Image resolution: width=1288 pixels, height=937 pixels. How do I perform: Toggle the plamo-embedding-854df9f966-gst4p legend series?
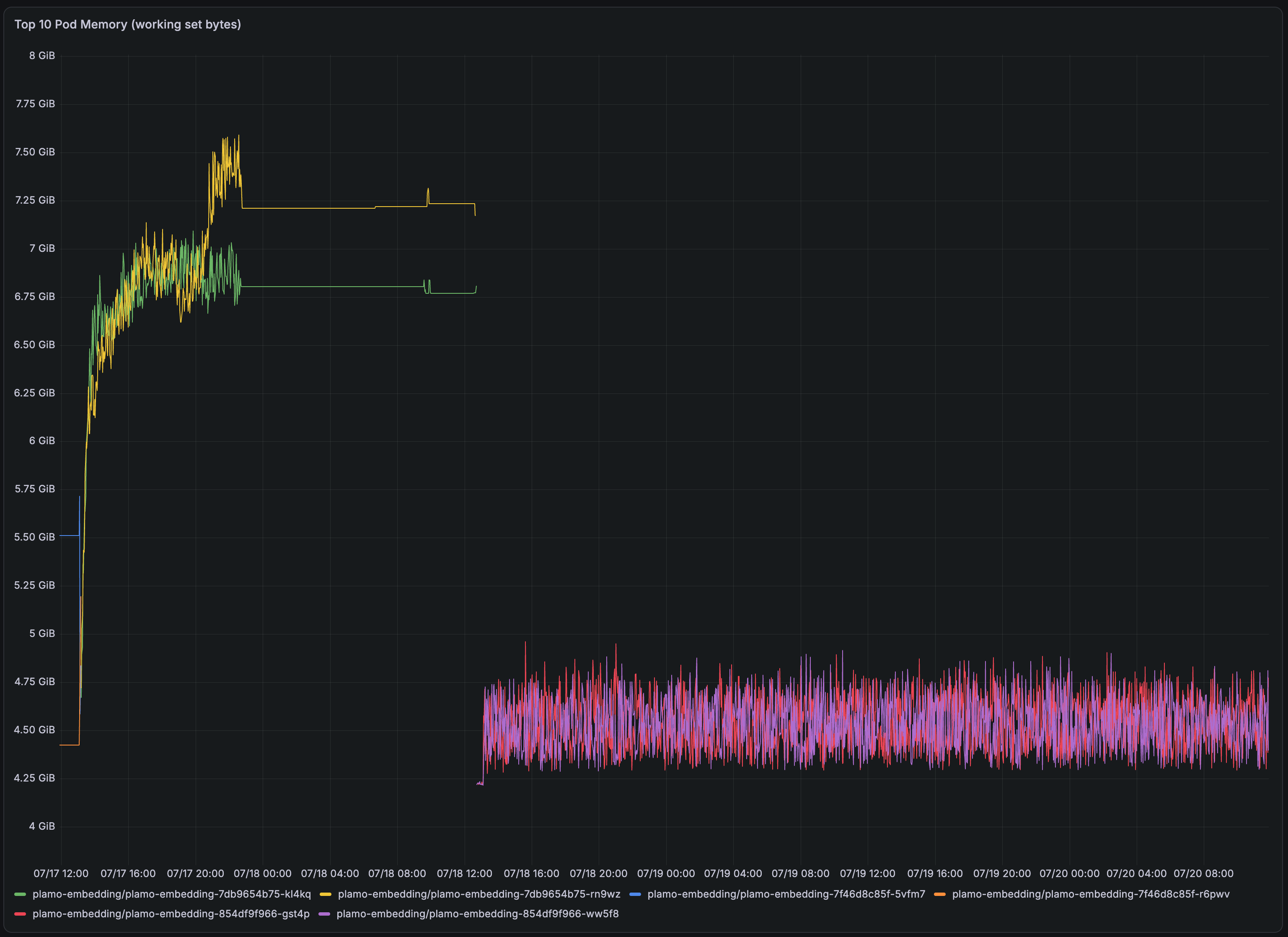pyautogui.click(x=171, y=914)
